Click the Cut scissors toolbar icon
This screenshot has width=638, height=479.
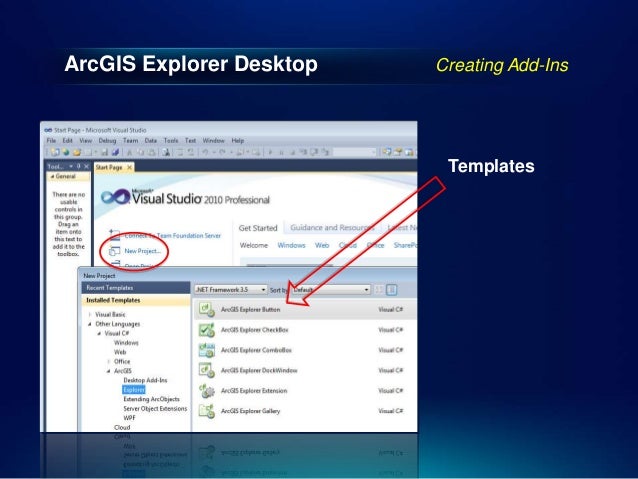(129, 152)
